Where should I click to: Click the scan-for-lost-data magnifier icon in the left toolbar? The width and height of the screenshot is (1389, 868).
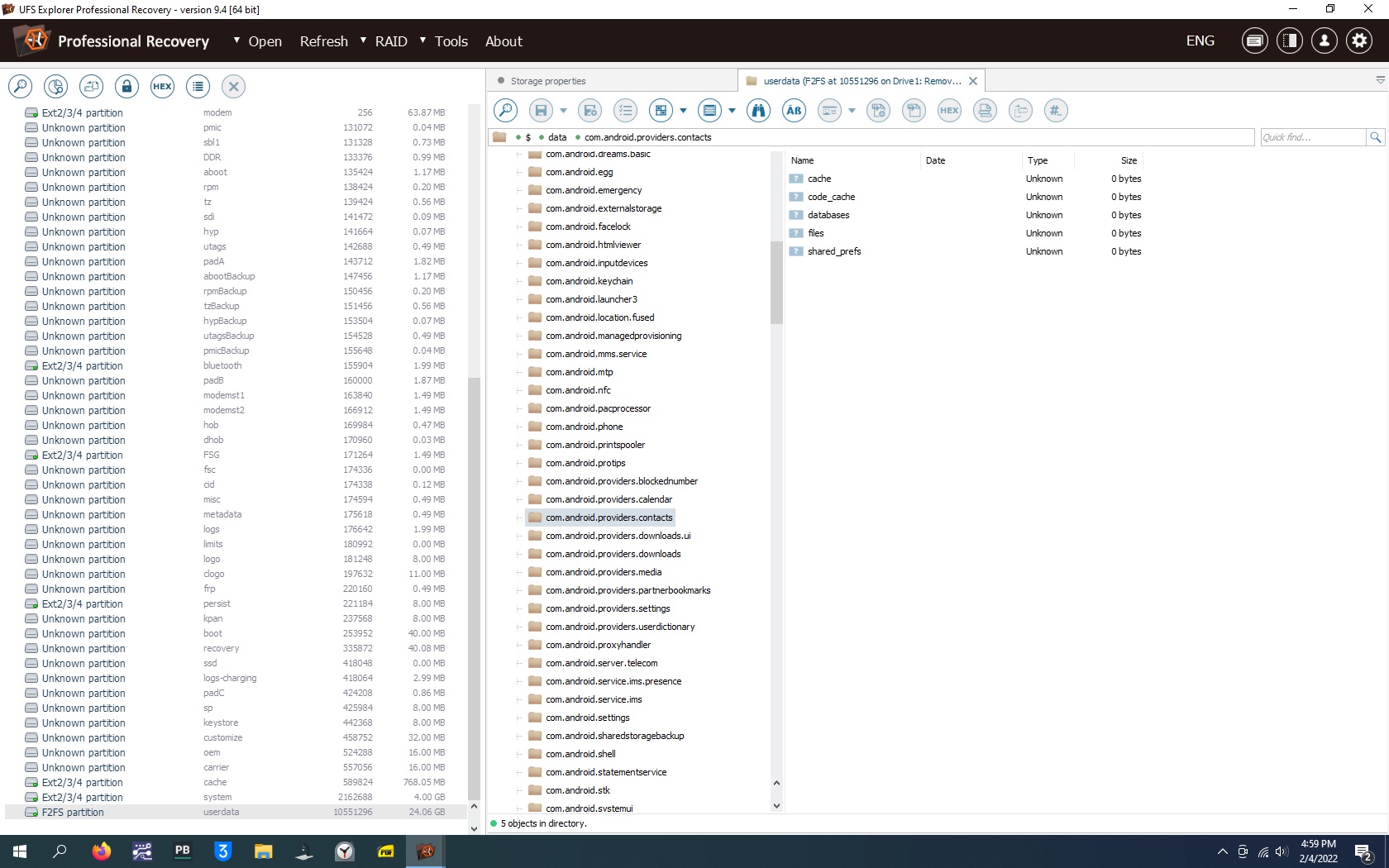[20, 86]
